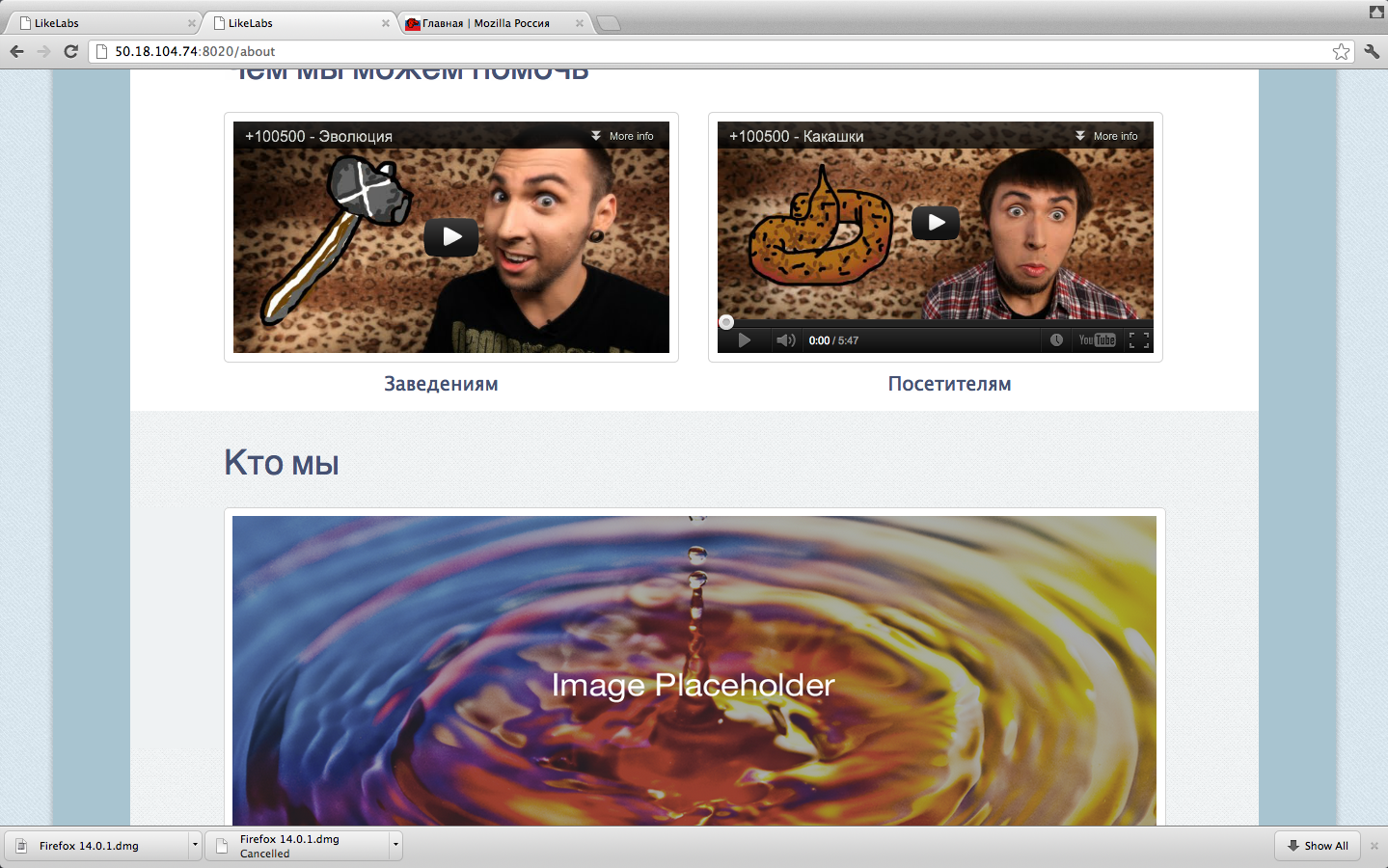Expand More info on Какашки video
This screenshot has height=868, width=1388.
click(1107, 136)
